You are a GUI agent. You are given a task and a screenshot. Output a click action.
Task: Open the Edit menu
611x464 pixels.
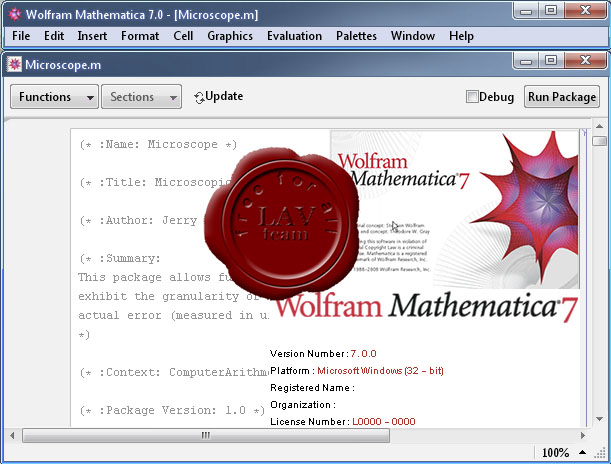tap(54, 36)
